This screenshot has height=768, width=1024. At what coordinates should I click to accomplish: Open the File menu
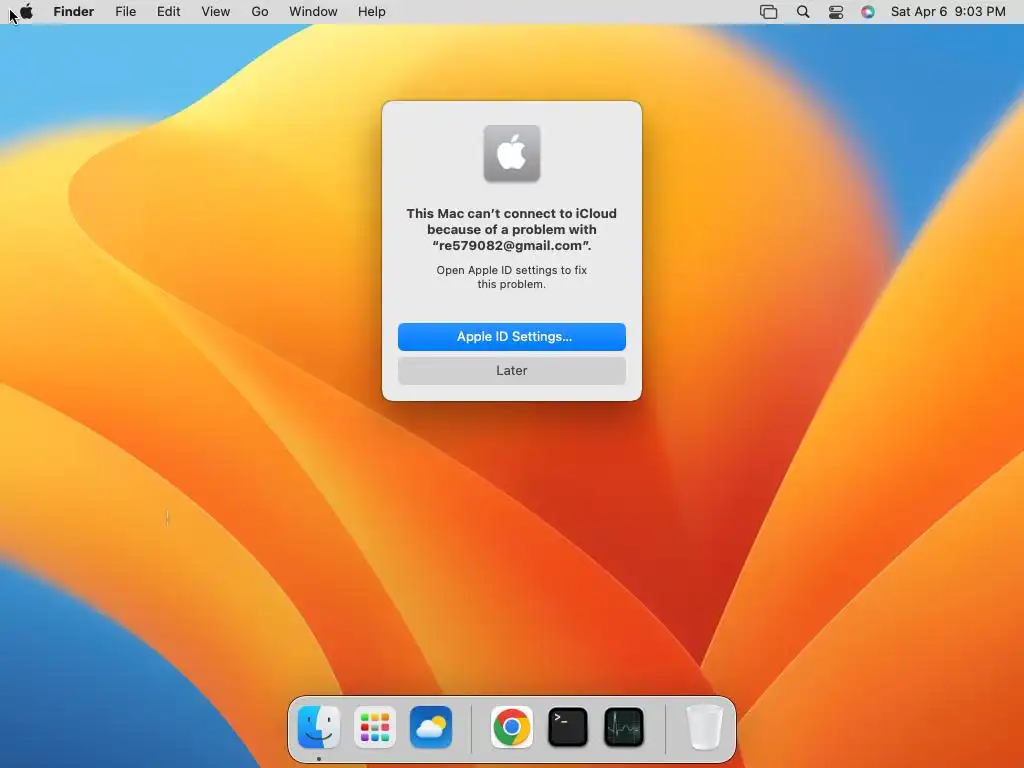[125, 12]
